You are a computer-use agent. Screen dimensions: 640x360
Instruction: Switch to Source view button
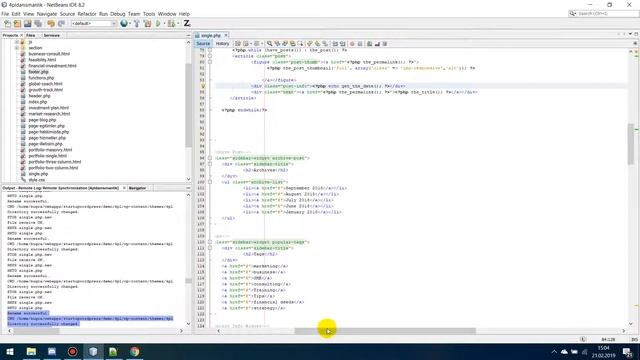pyautogui.click(x=203, y=44)
